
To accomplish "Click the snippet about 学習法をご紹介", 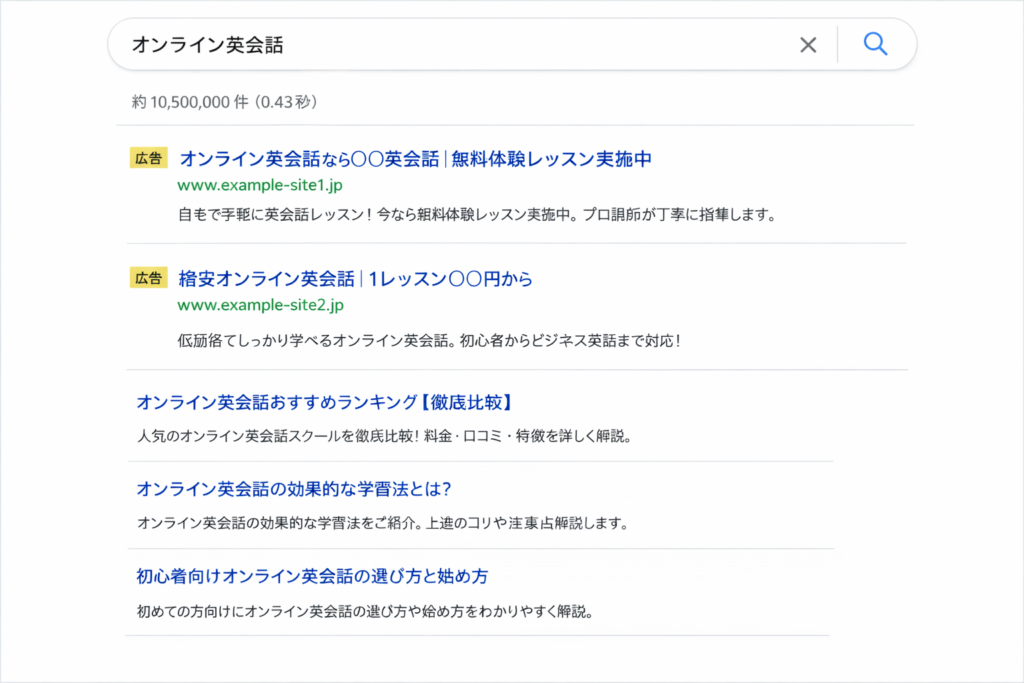I will 381,523.
